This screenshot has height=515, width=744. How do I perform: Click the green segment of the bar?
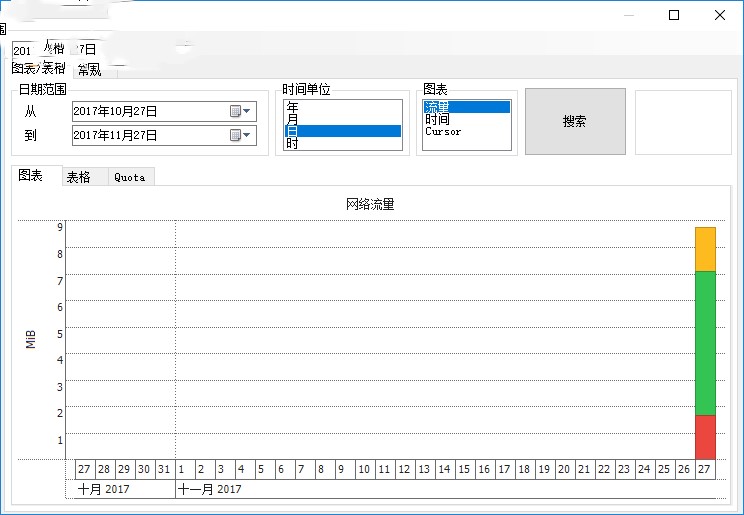tap(705, 342)
